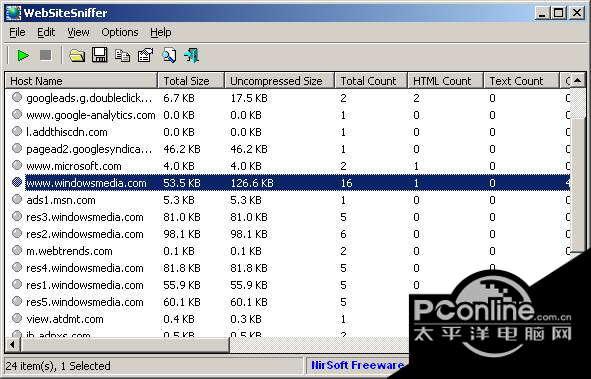Click the horizontal scrollbar left arrow

(x=12, y=344)
